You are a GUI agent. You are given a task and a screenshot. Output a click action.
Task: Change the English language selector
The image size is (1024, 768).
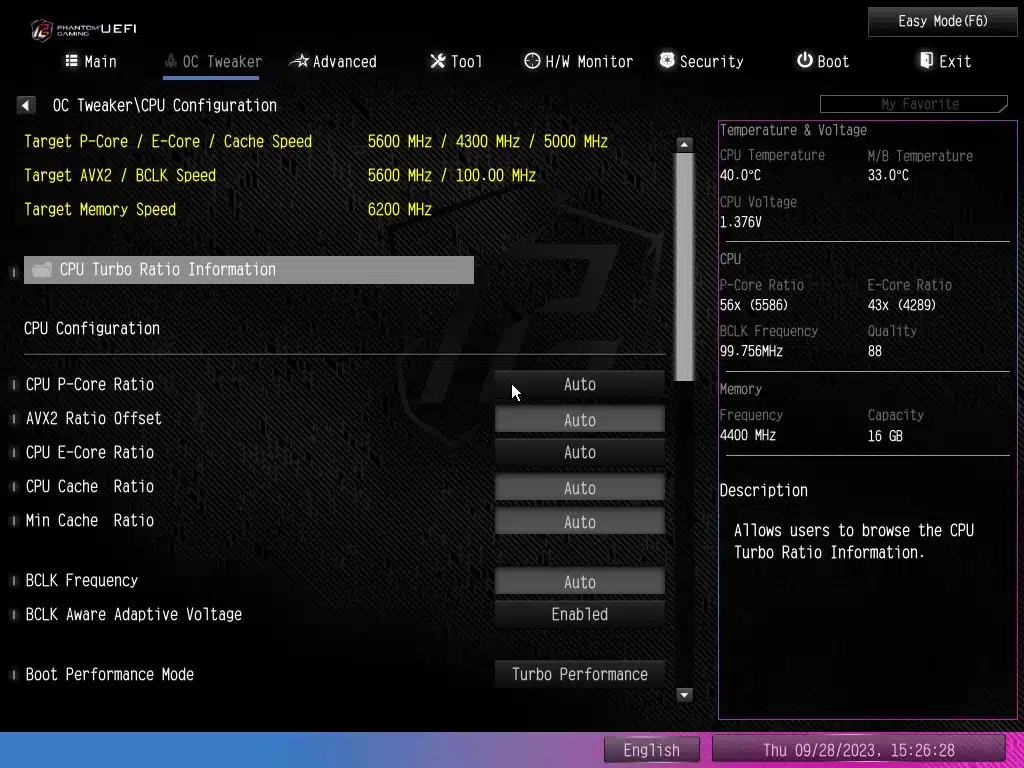[x=651, y=750]
